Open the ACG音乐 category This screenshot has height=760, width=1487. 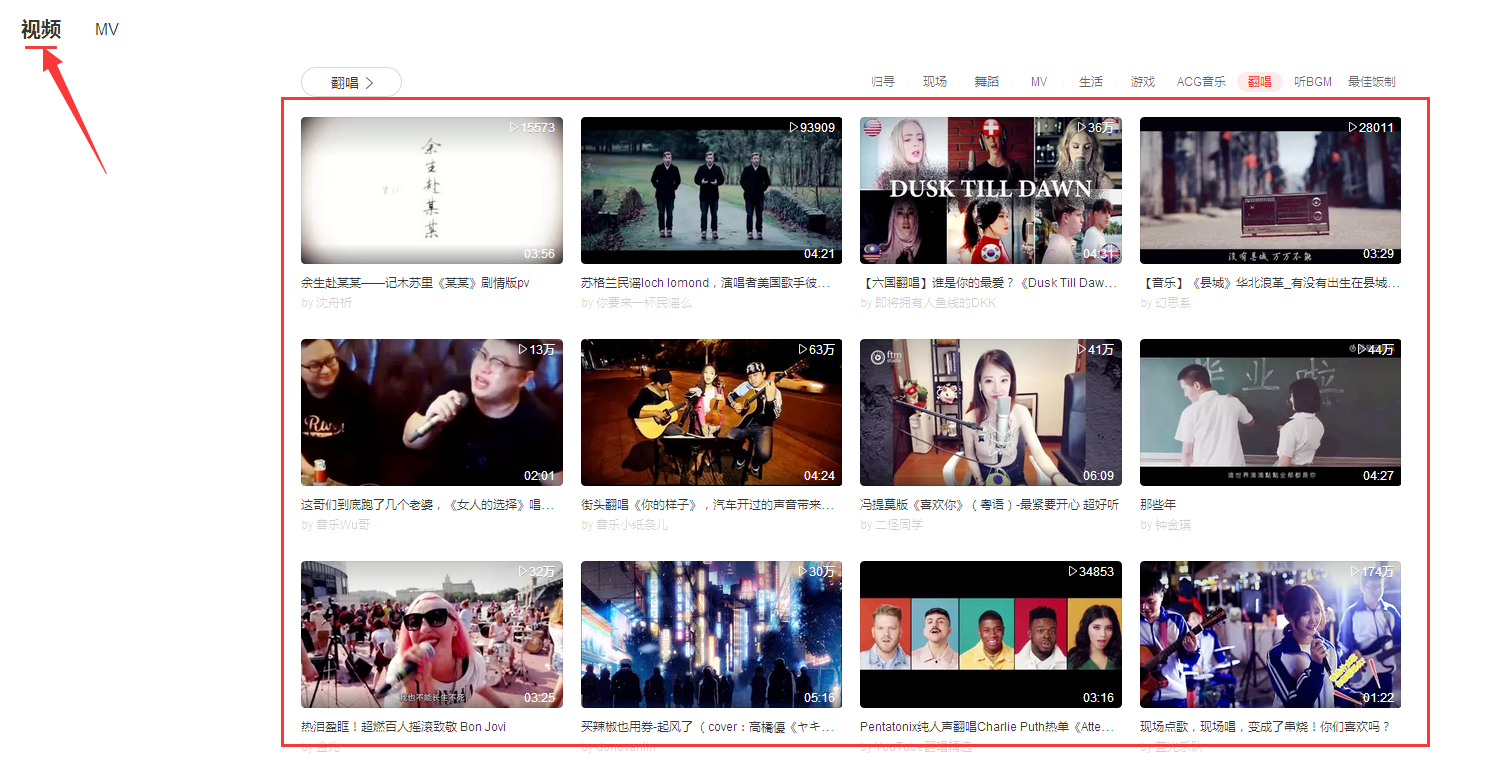pyautogui.click(x=1201, y=82)
